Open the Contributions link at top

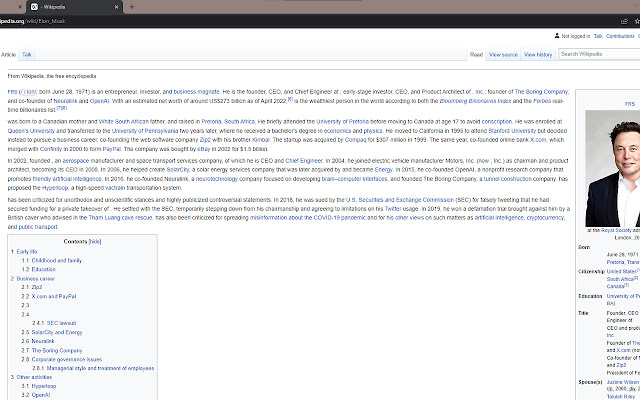620,35
